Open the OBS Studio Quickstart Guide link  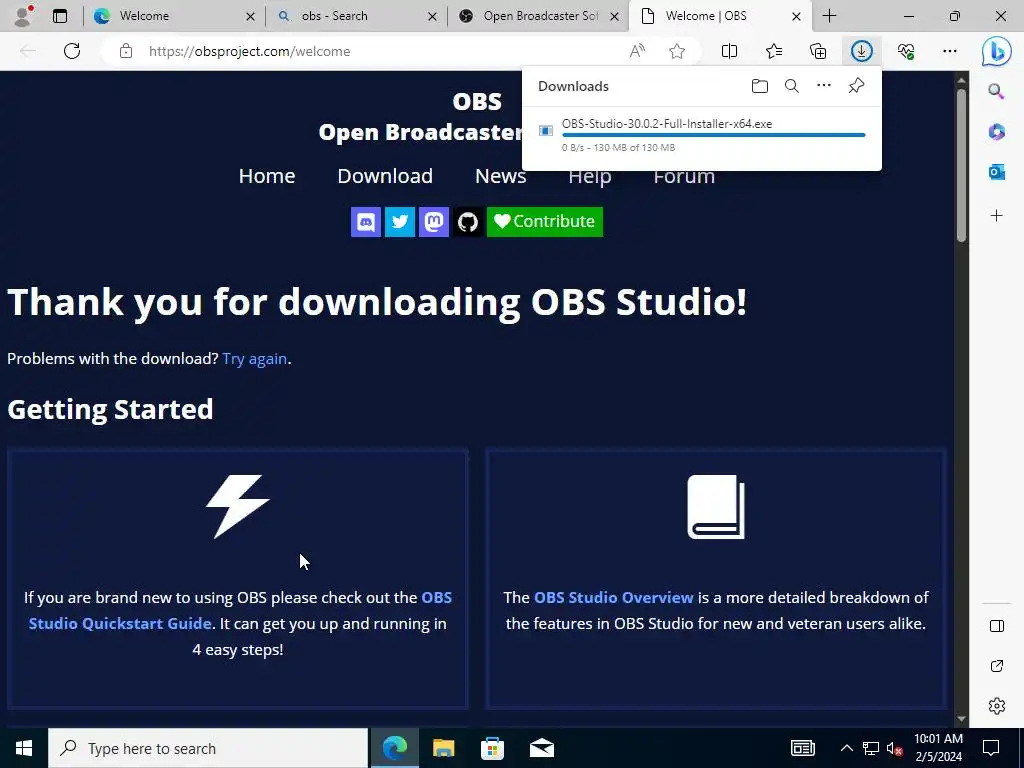point(240,611)
